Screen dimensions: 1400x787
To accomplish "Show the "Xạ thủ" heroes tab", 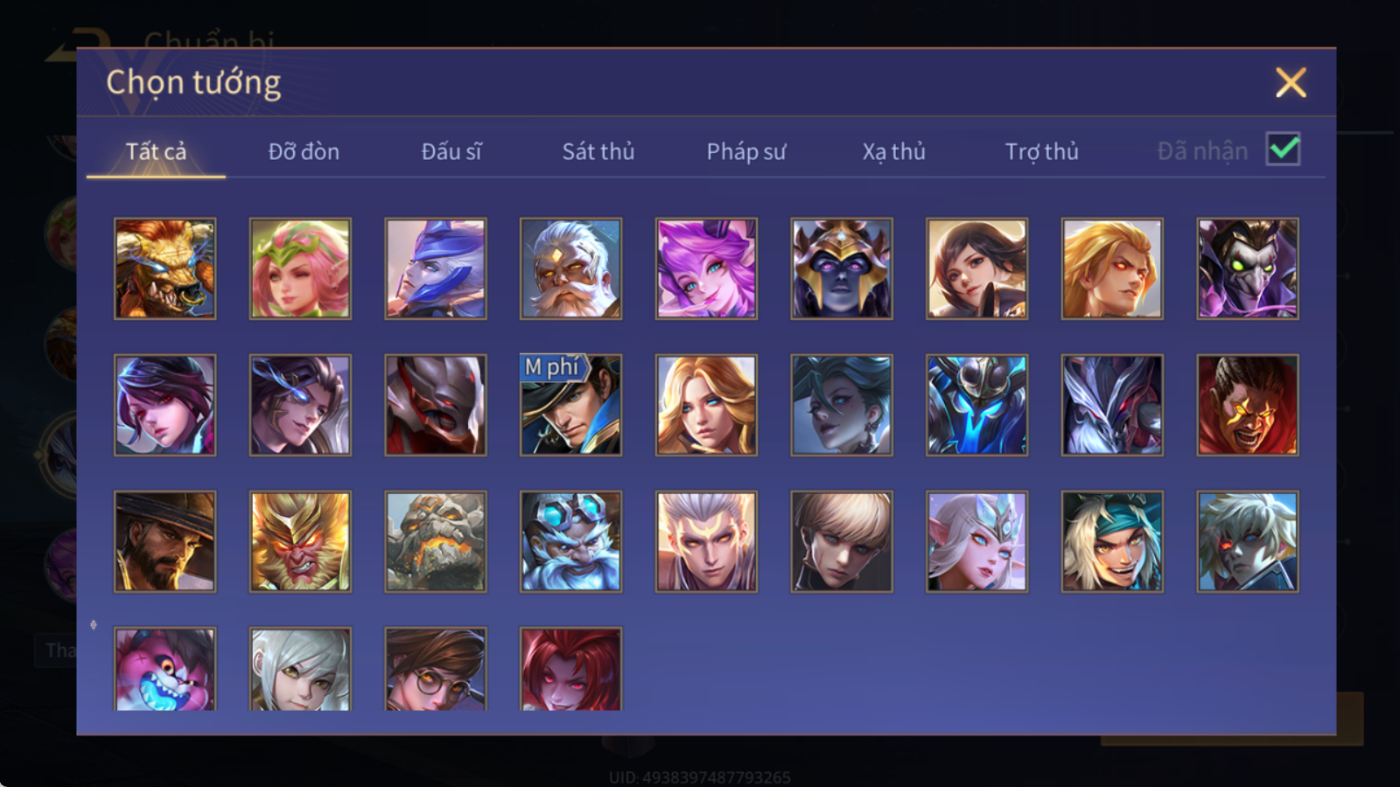I will (x=894, y=152).
